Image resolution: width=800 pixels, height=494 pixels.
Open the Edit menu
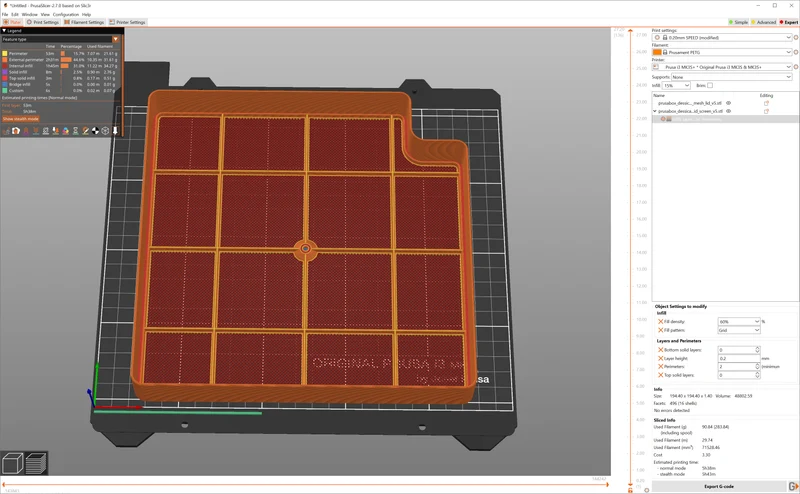pos(15,14)
